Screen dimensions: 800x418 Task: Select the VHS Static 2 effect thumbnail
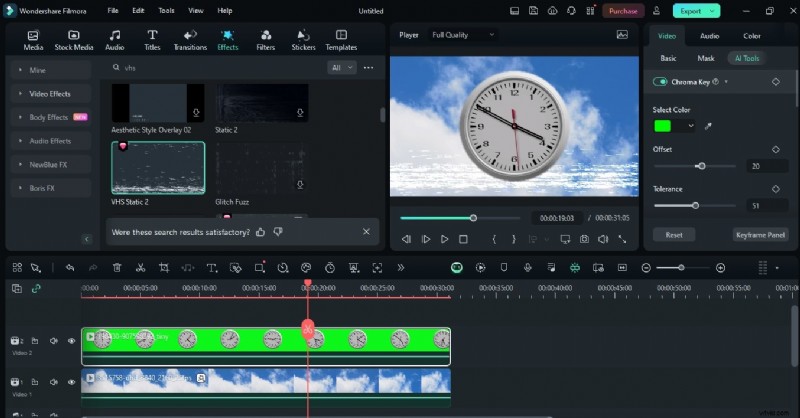(x=158, y=168)
